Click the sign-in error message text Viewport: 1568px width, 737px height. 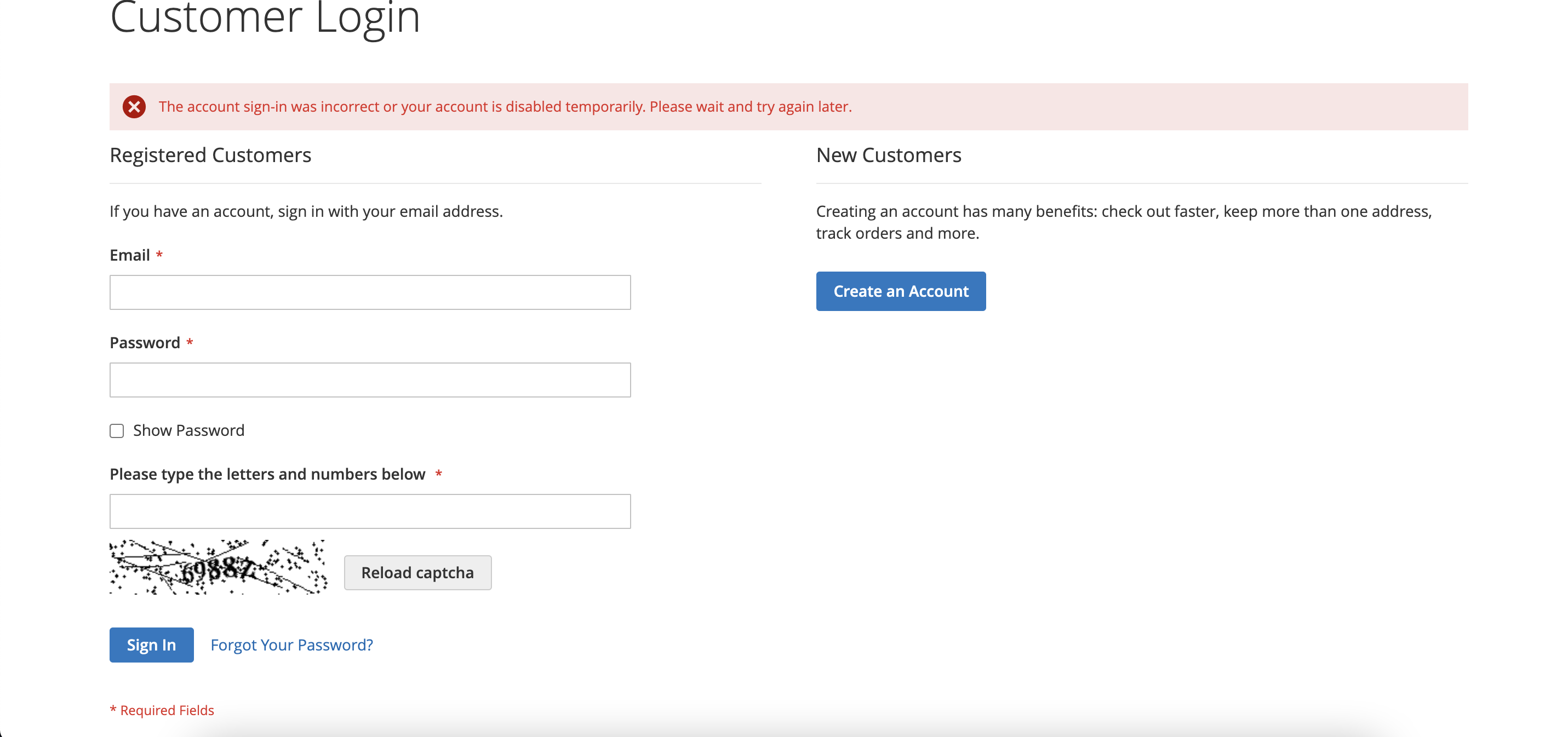[506, 107]
